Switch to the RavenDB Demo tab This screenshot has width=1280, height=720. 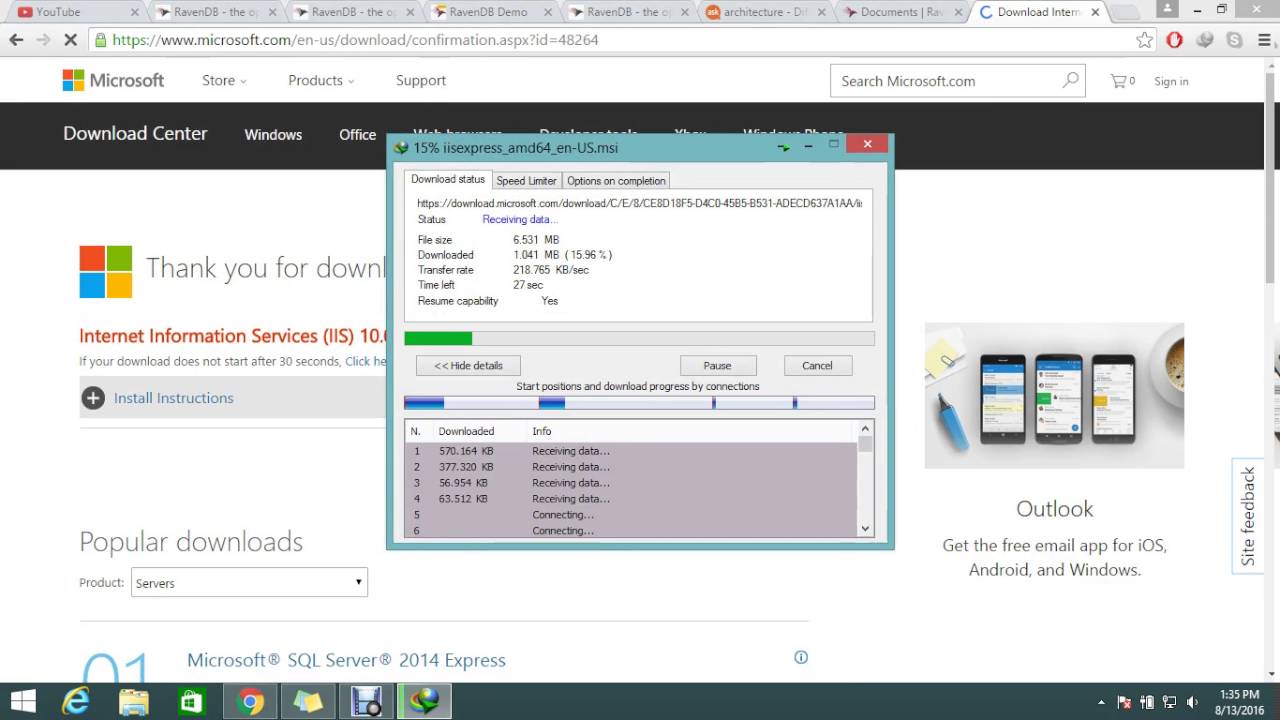(x=488, y=12)
